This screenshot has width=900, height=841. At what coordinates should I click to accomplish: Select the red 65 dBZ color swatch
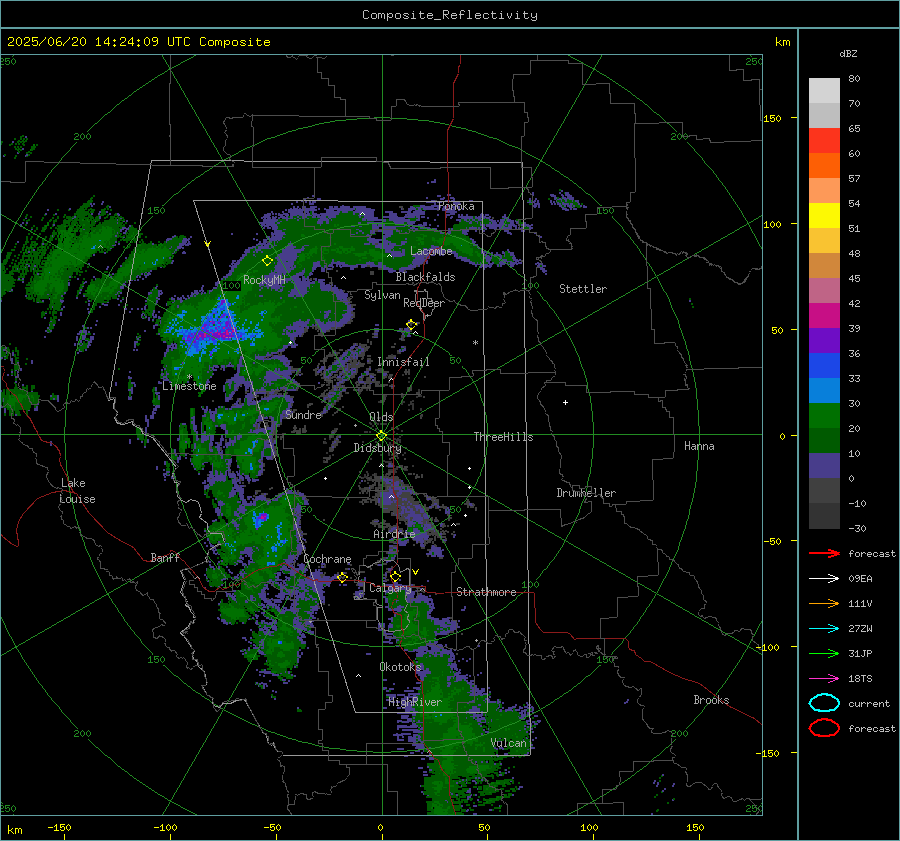coord(824,141)
